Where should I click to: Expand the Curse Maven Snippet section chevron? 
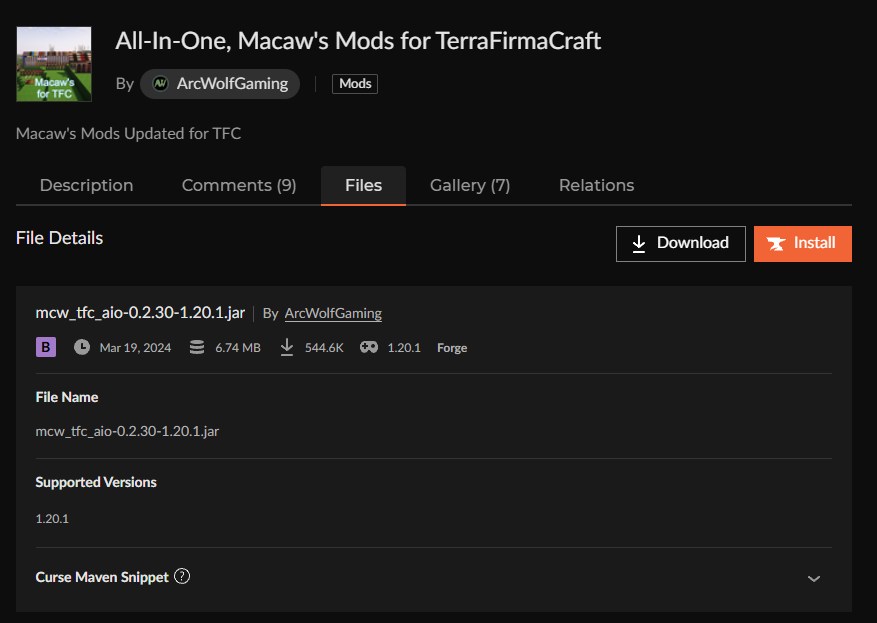point(814,578)
